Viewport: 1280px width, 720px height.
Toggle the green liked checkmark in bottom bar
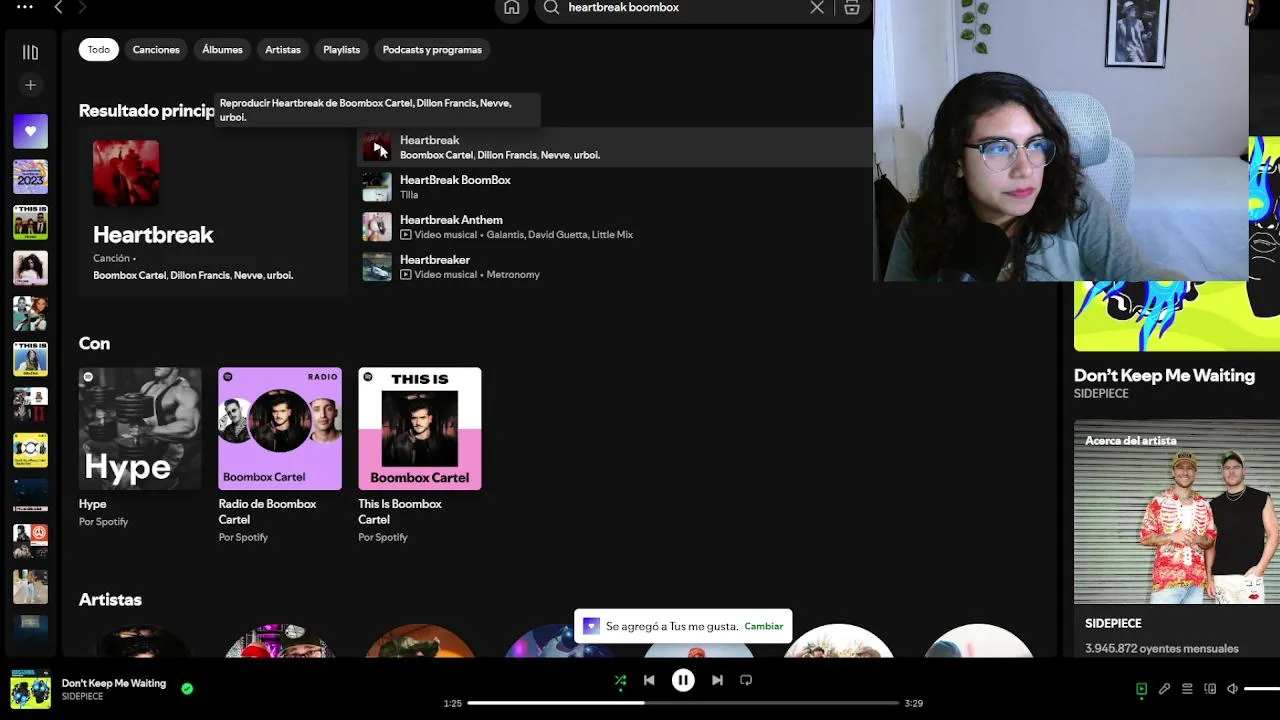click(187, 688)
